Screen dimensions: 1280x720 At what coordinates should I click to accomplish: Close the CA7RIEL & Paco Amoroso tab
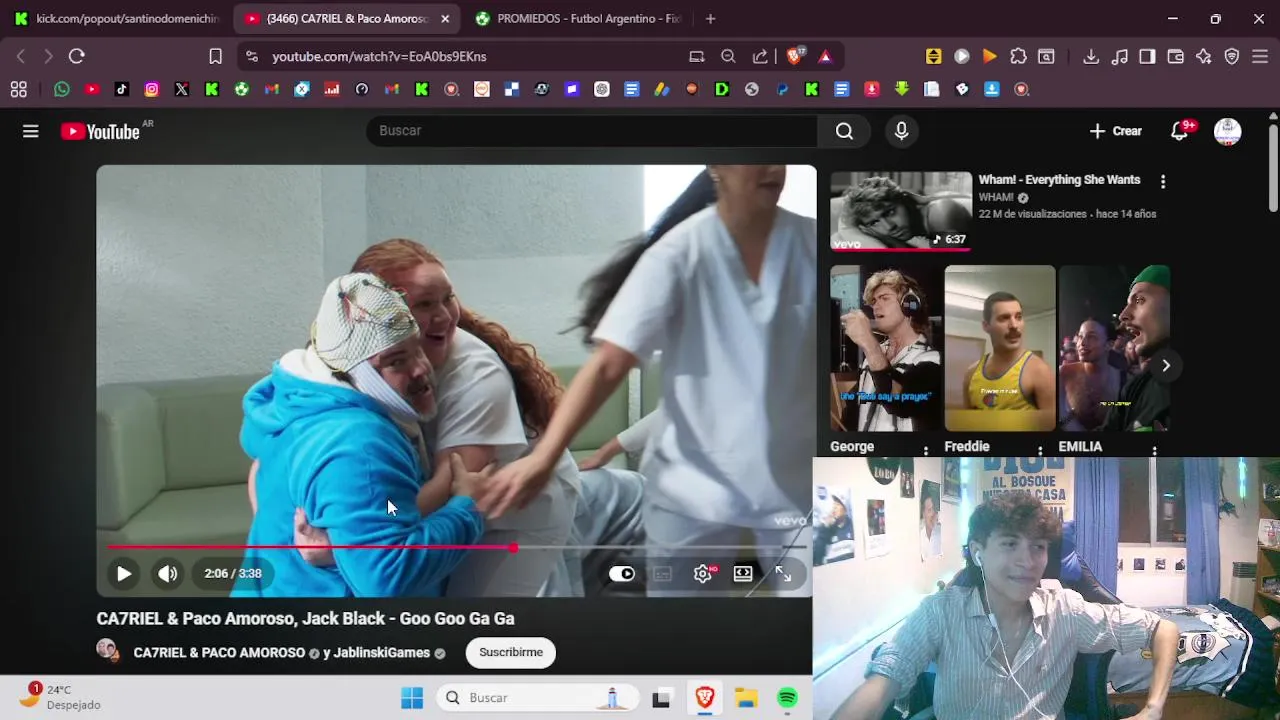coord(445,18)
